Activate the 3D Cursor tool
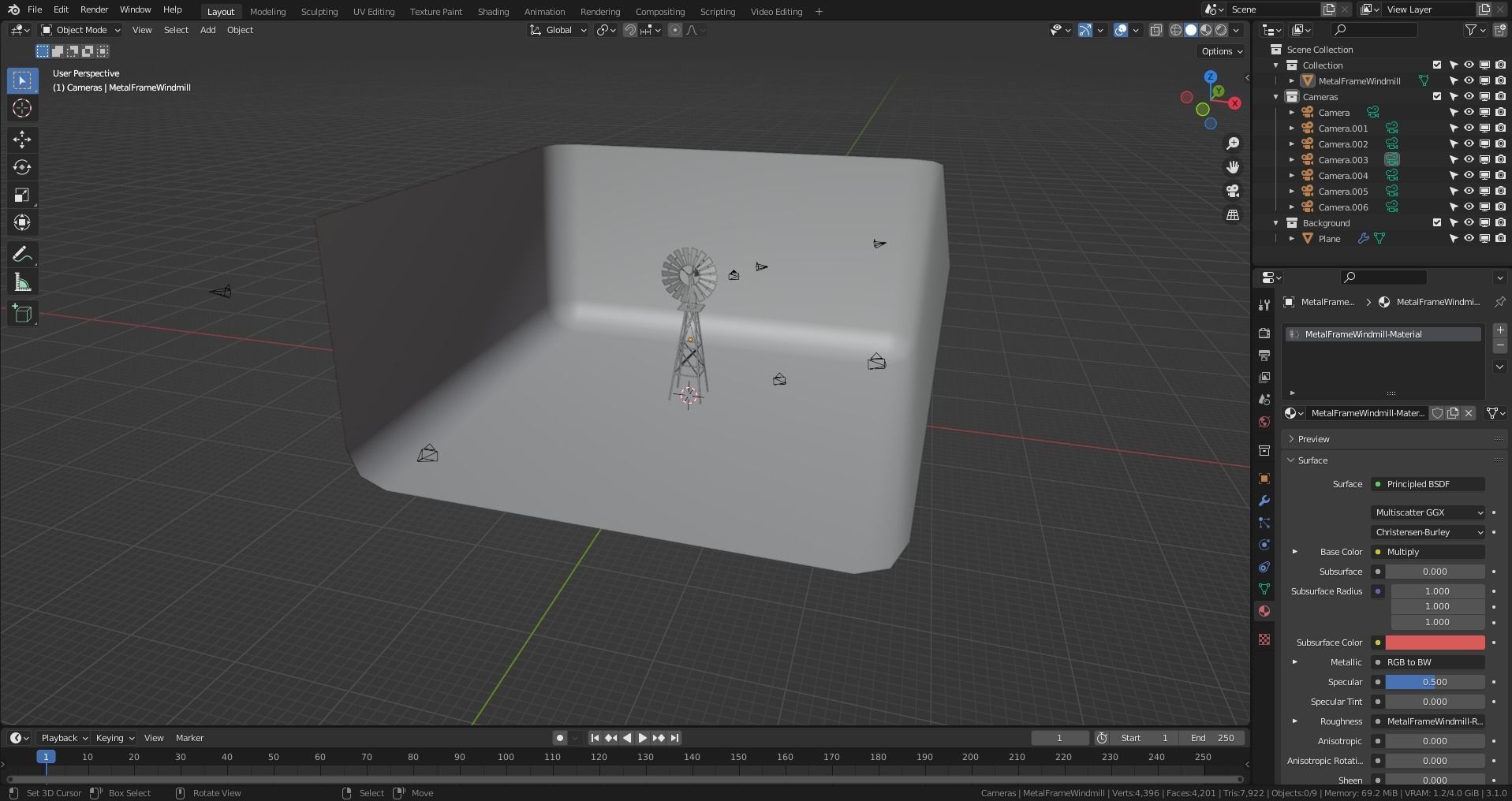This screenshot has width=1512, height=801. pyautogui.click(x=22, y=108)
